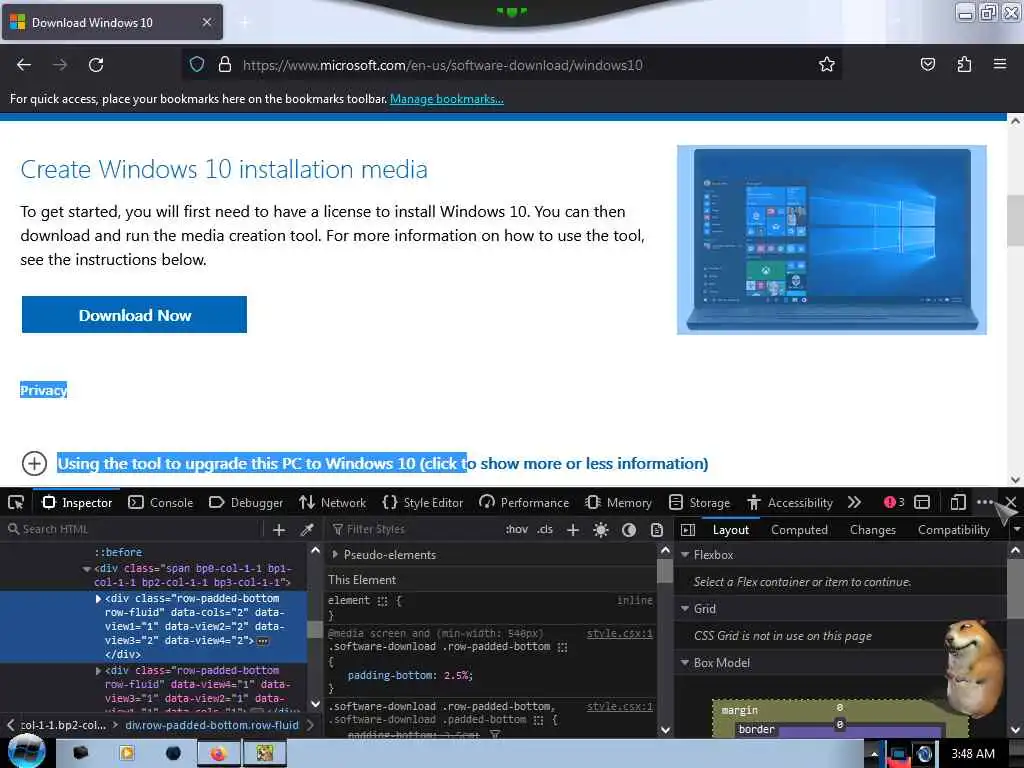Show all sidebar tabs dropdown
Image resolution: width=1024 pixels, height=768 pixels.
click(1016, 530)
